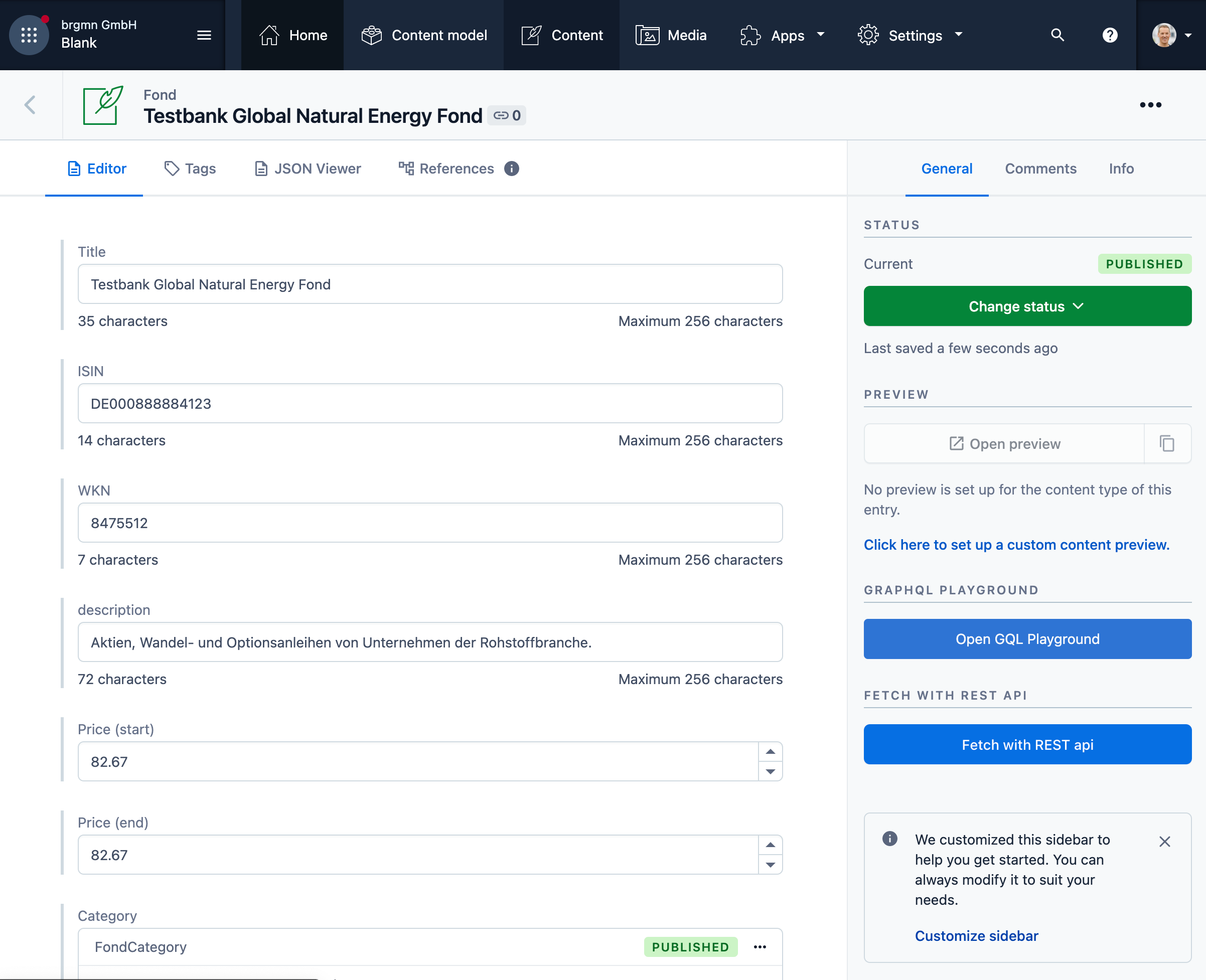Increment Price (end) with the up arrow
The width and height of the screenshot is (1206, 980).
click(770, 845)
